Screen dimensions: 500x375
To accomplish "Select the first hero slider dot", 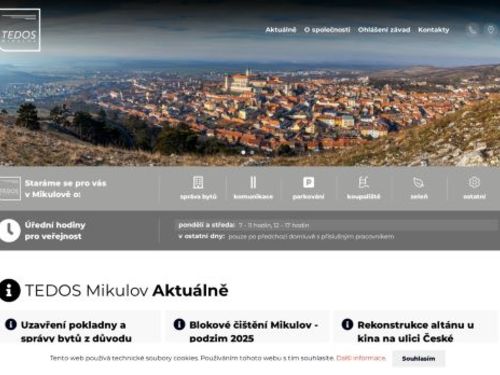I will pyautogui.click(x=243, y=152).
